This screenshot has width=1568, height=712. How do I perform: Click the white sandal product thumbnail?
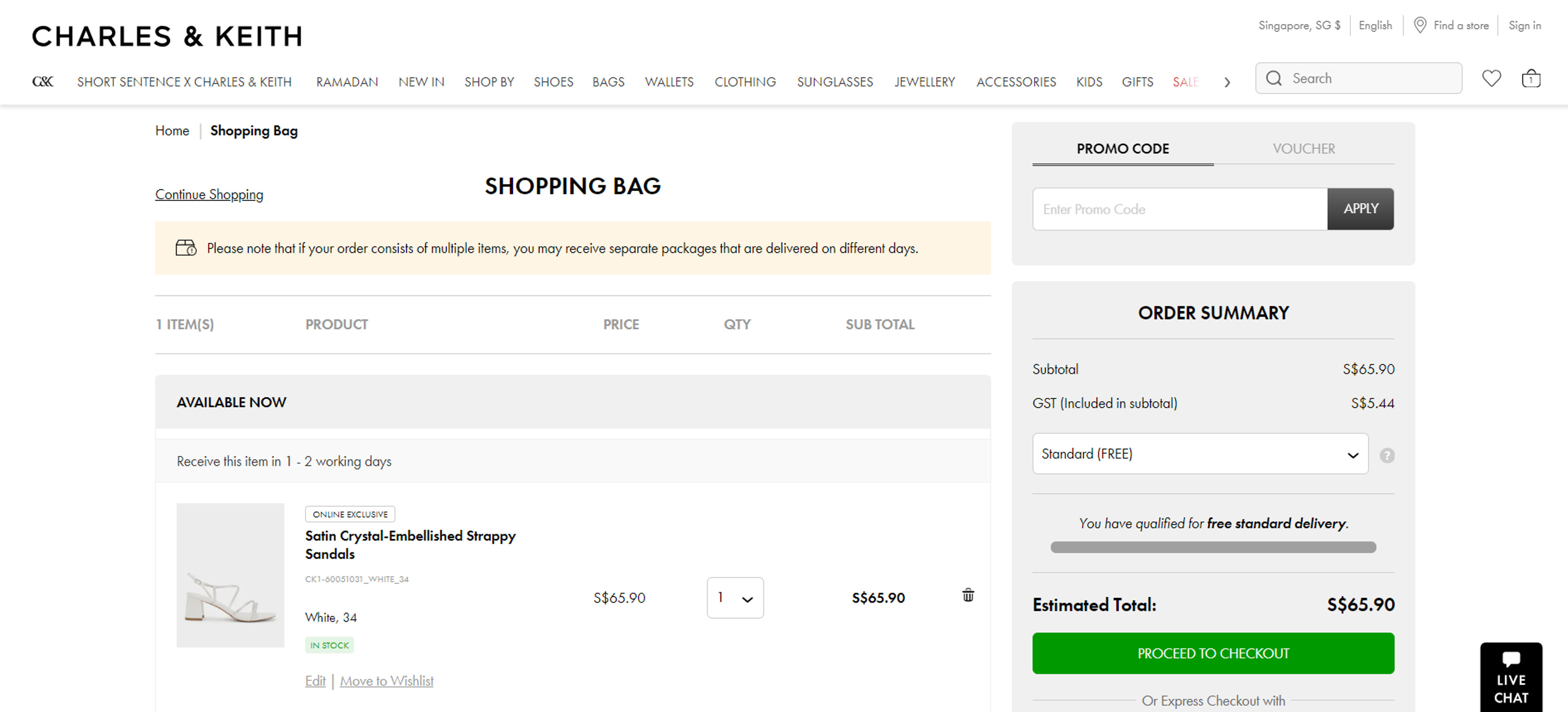pos(230,575)
